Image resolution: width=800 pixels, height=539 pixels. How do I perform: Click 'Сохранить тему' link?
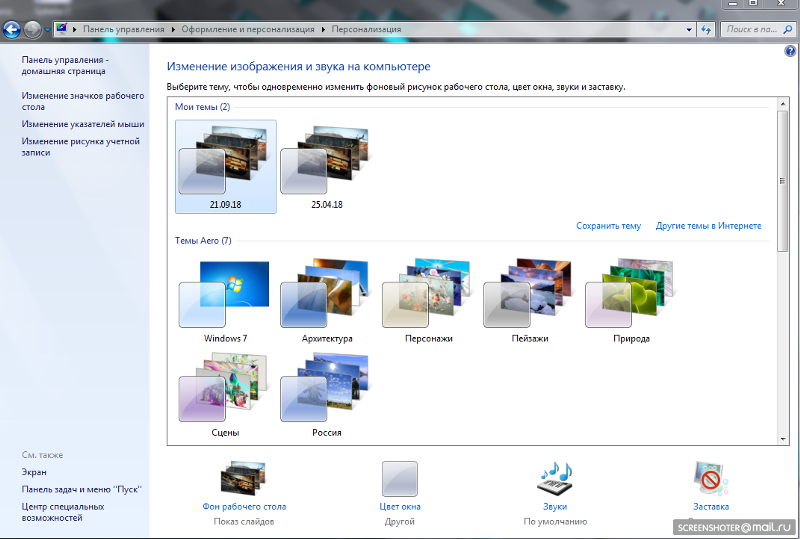(x=608, y=226)
